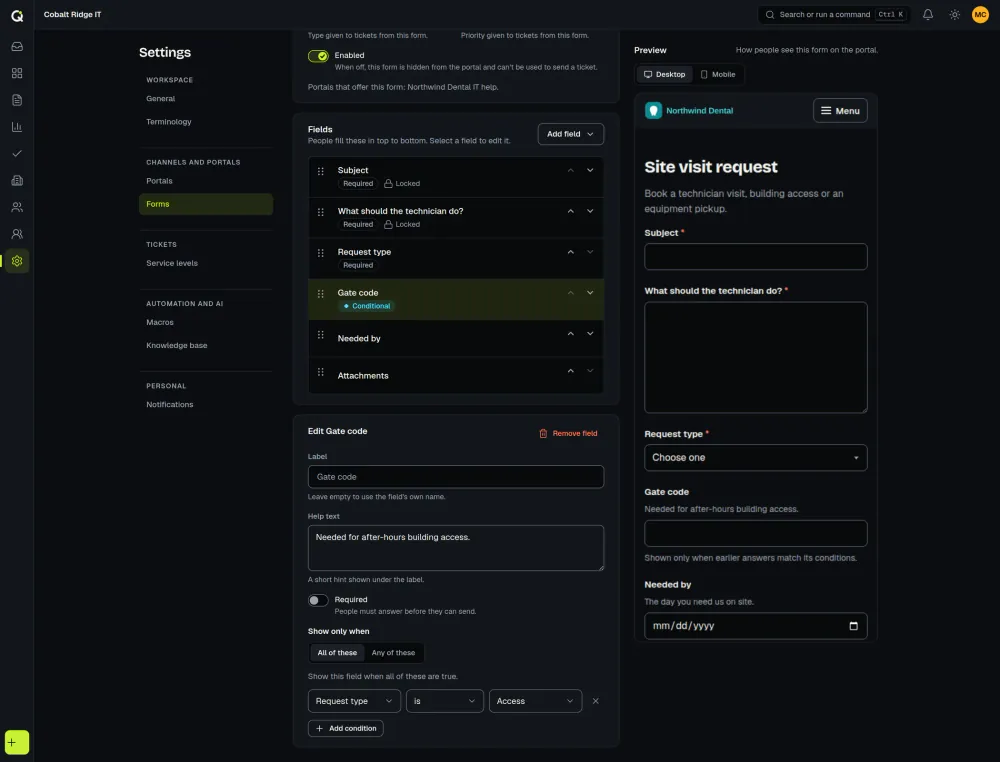This screenshot has height=762, width=1000.
Task: Switch preview to Mobile tab
Action: tap(718, 75)
